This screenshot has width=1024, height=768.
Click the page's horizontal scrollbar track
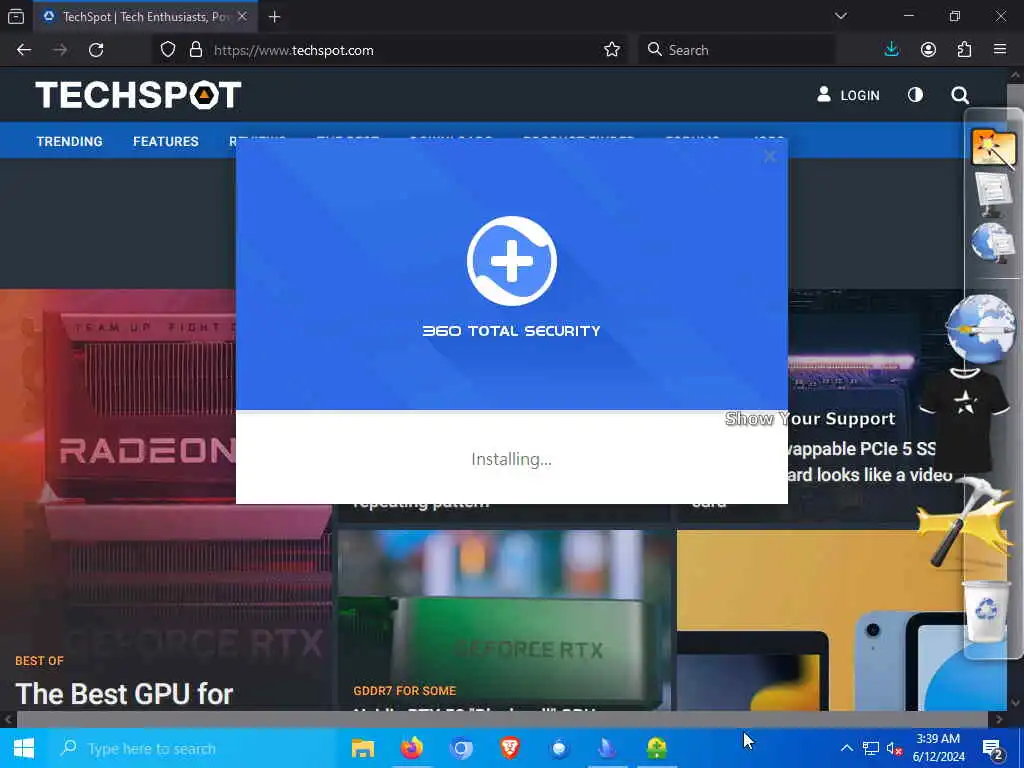502,719
